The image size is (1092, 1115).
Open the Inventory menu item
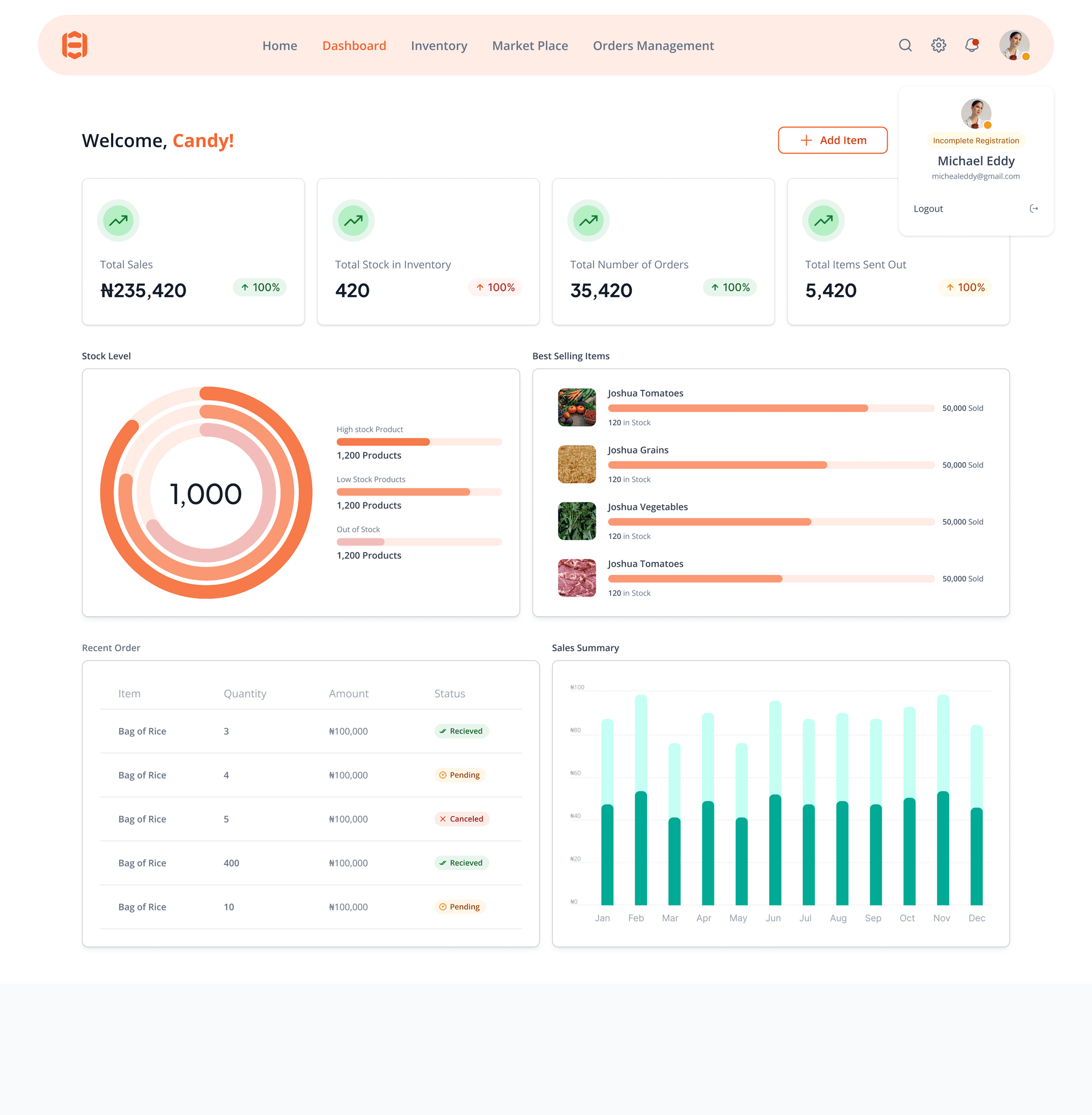click(439, 46)
